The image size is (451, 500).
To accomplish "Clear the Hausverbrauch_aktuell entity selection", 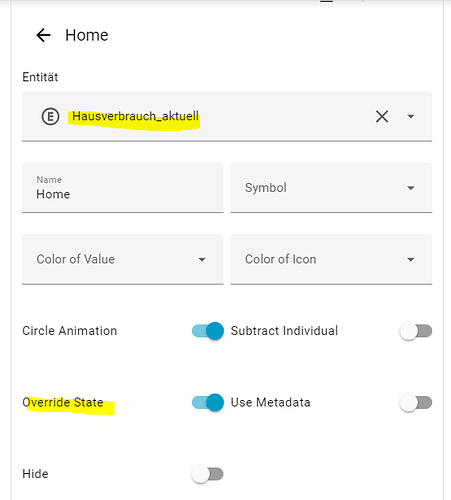I will 382,116.
